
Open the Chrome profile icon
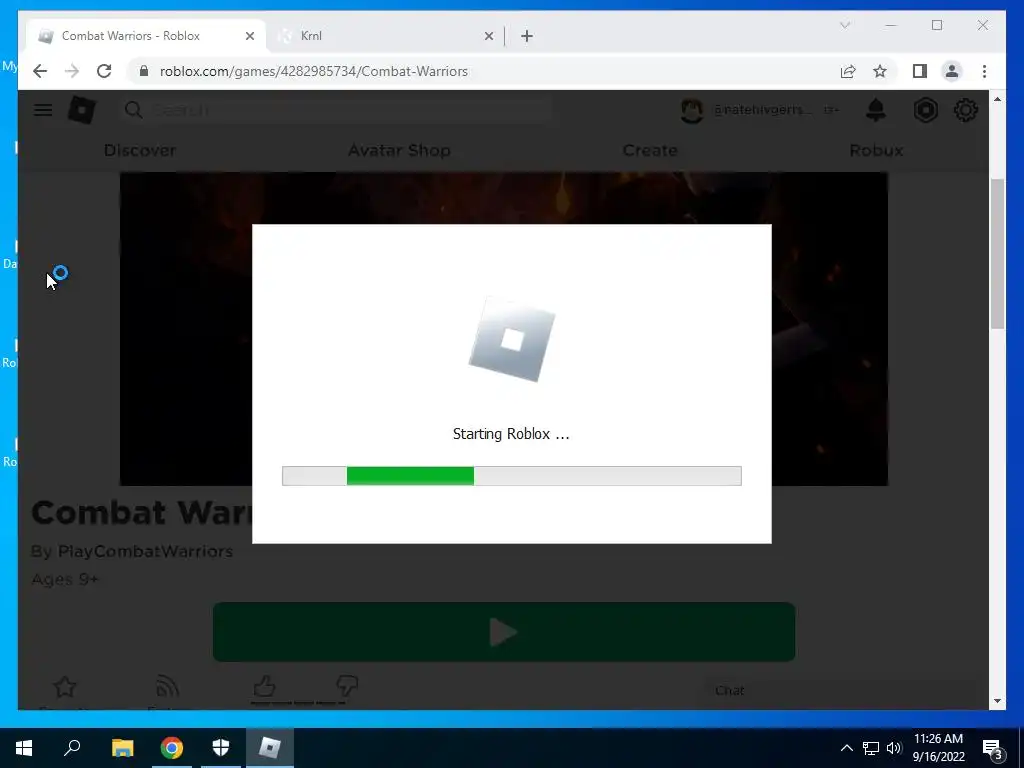[952, 71]
